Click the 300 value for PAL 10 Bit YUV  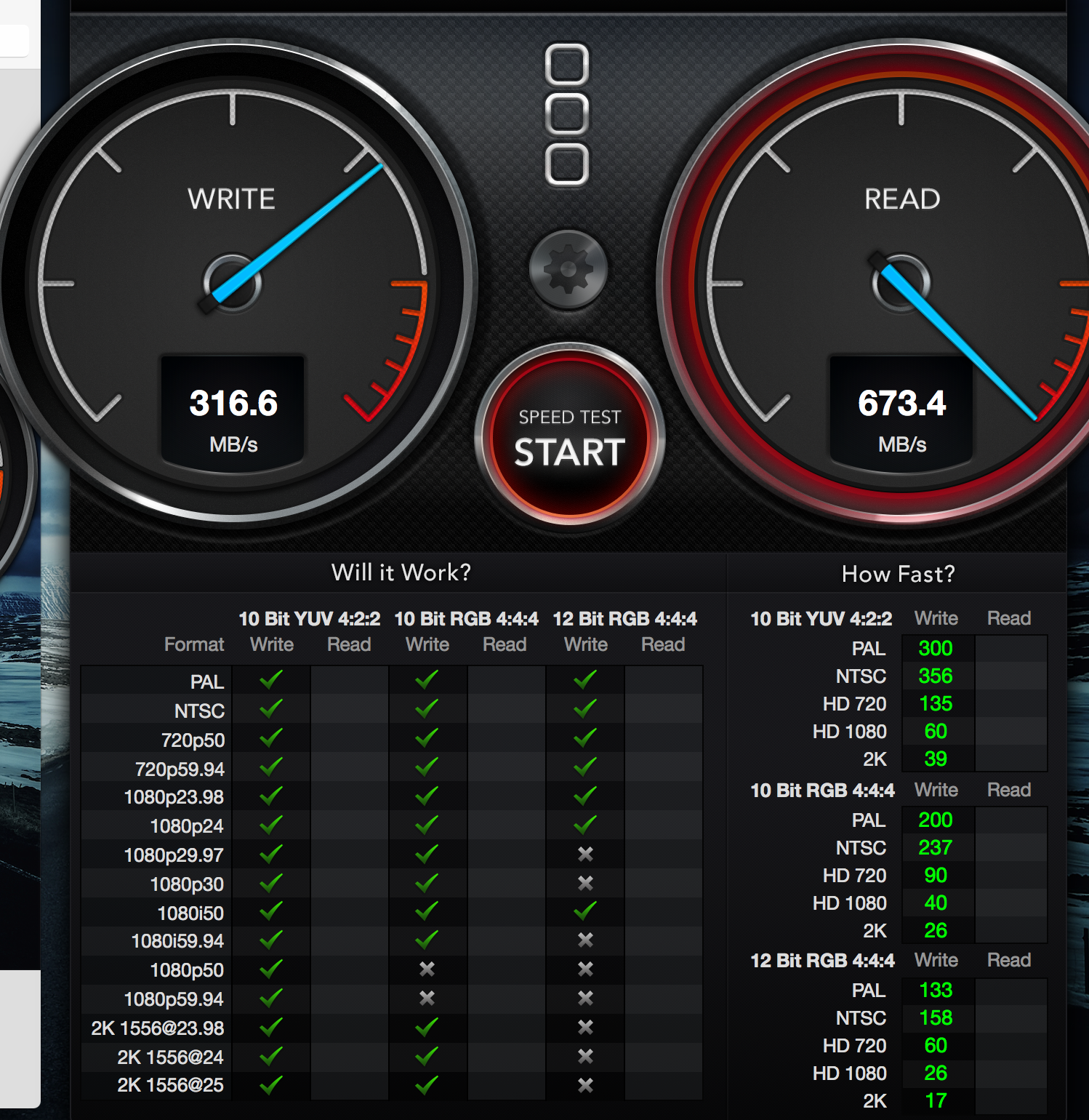[x=936, y=648]
